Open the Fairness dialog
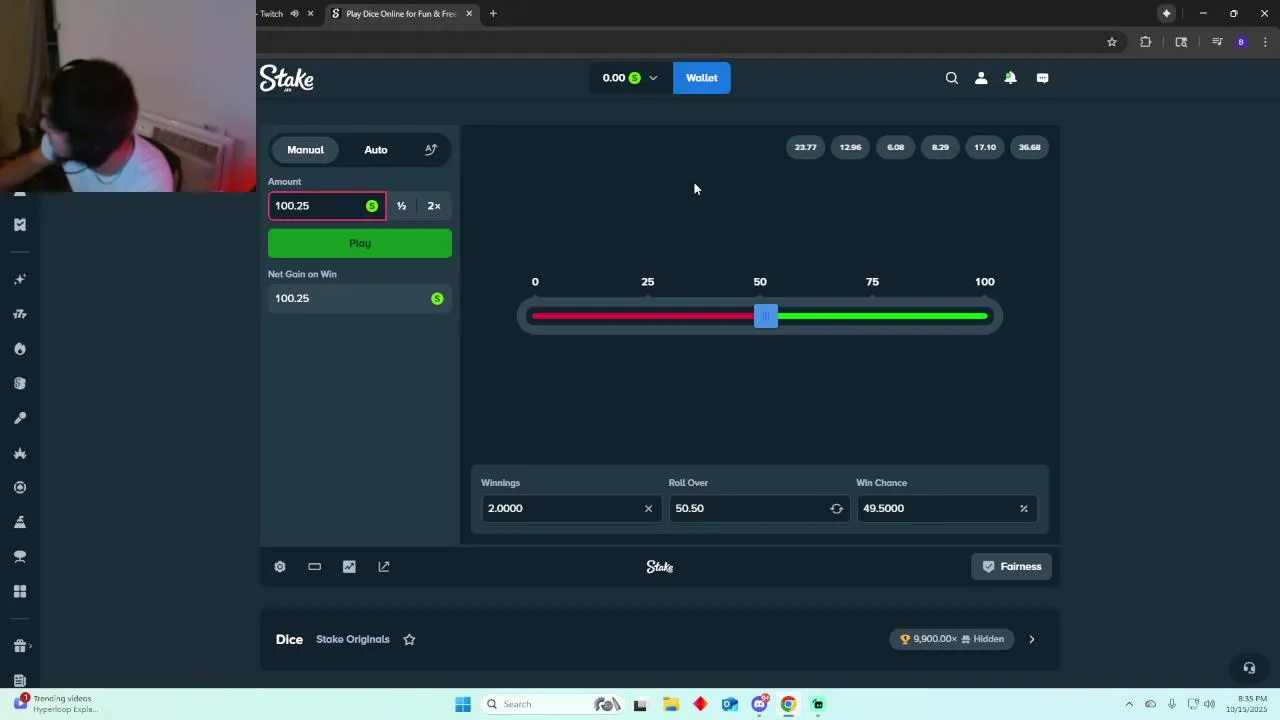This screenshot has height=720, width=1280. (1012, 567)
